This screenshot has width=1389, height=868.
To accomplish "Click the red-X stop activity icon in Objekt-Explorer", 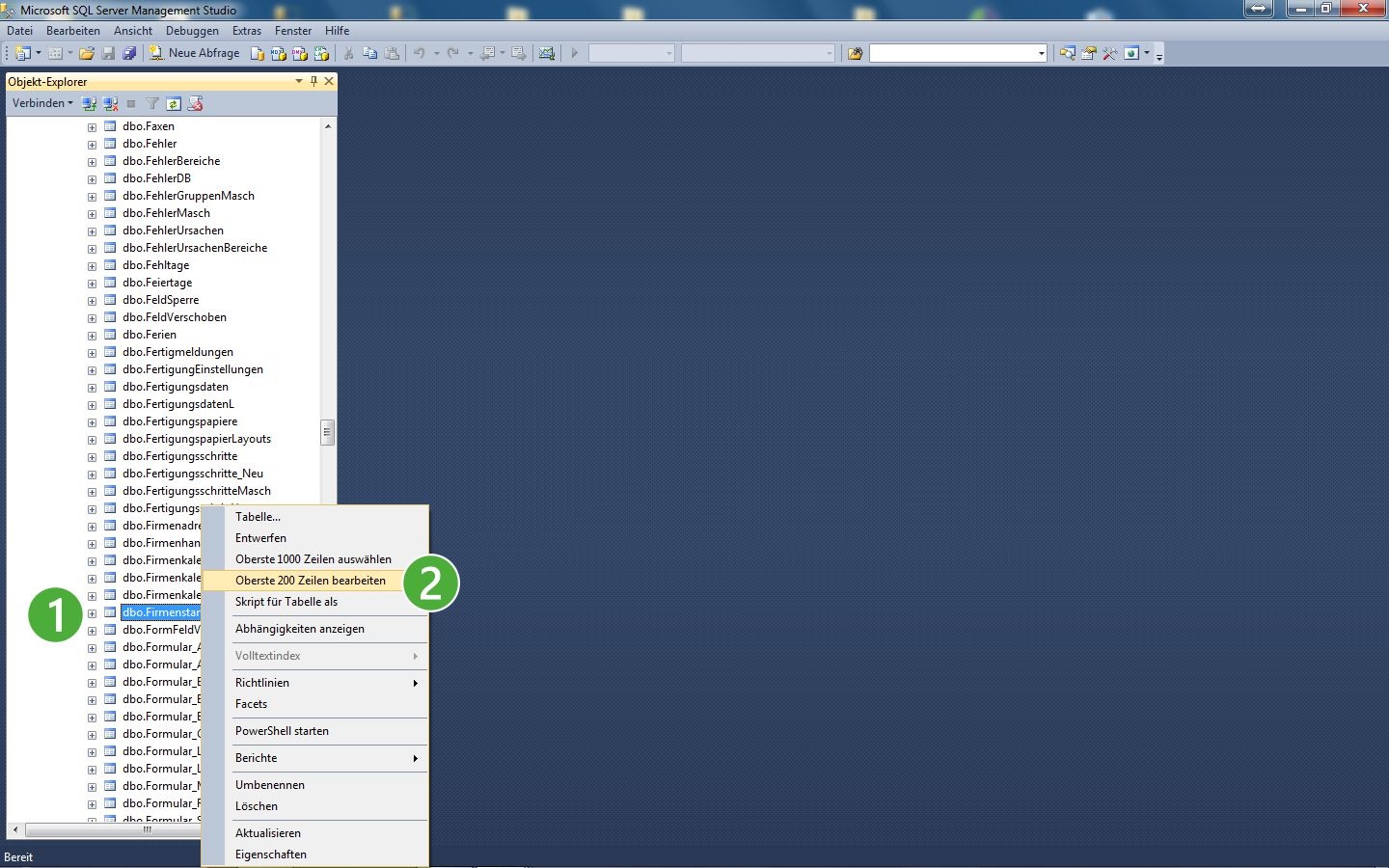I will pos(195,103).
